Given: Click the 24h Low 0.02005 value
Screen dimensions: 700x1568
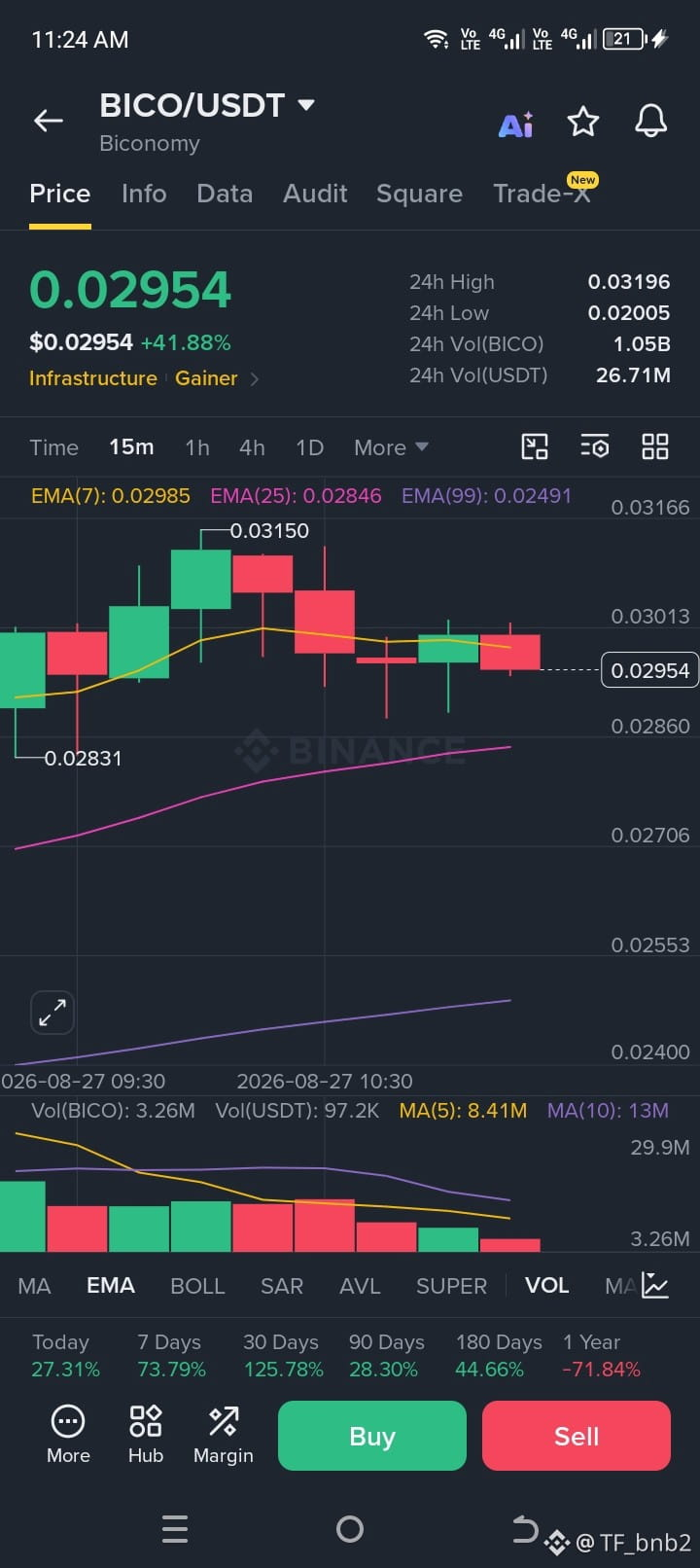Looking at the screenshot, I should point(629,313).
